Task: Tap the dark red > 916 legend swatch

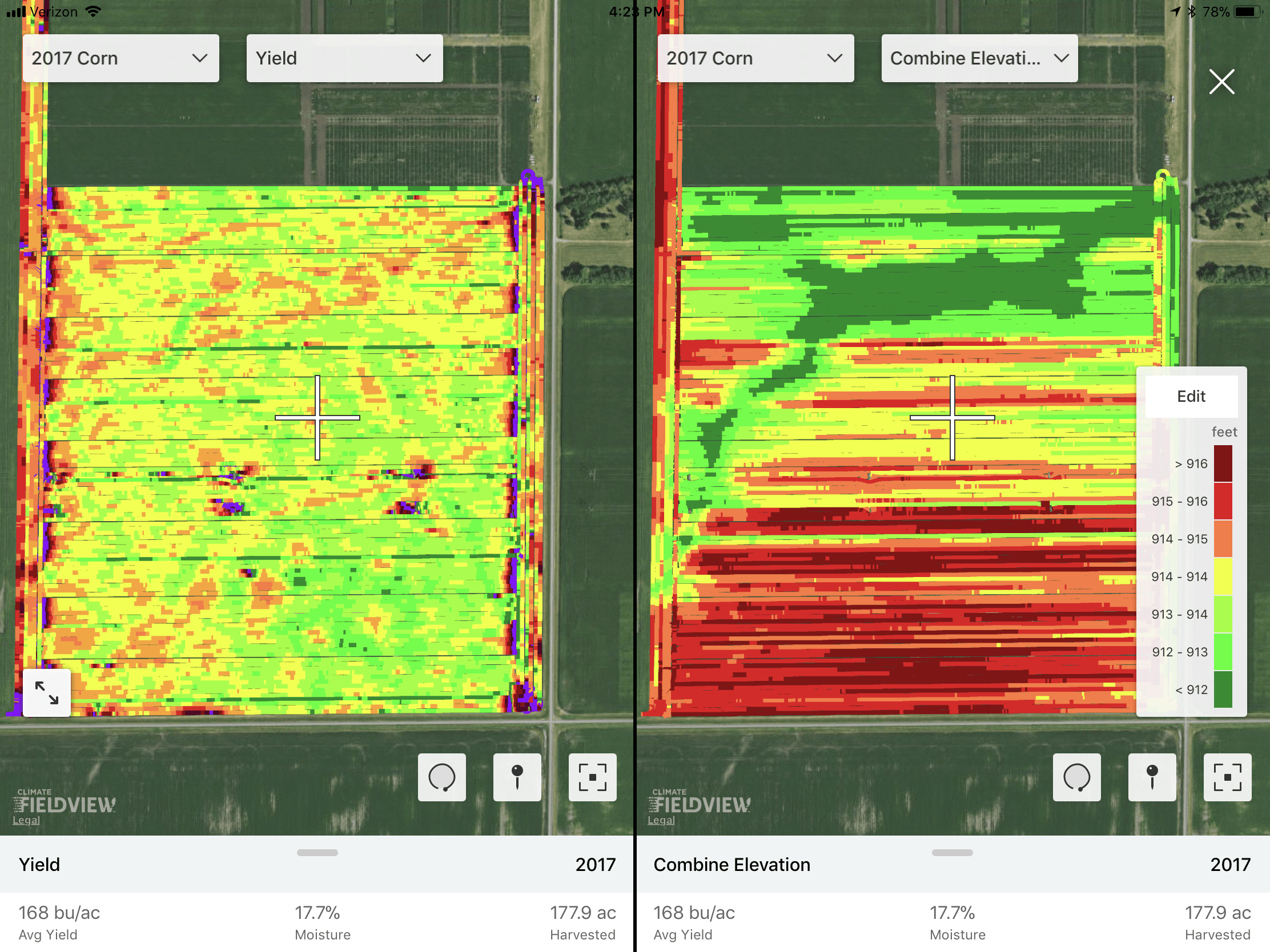Action: [1223, 463]
